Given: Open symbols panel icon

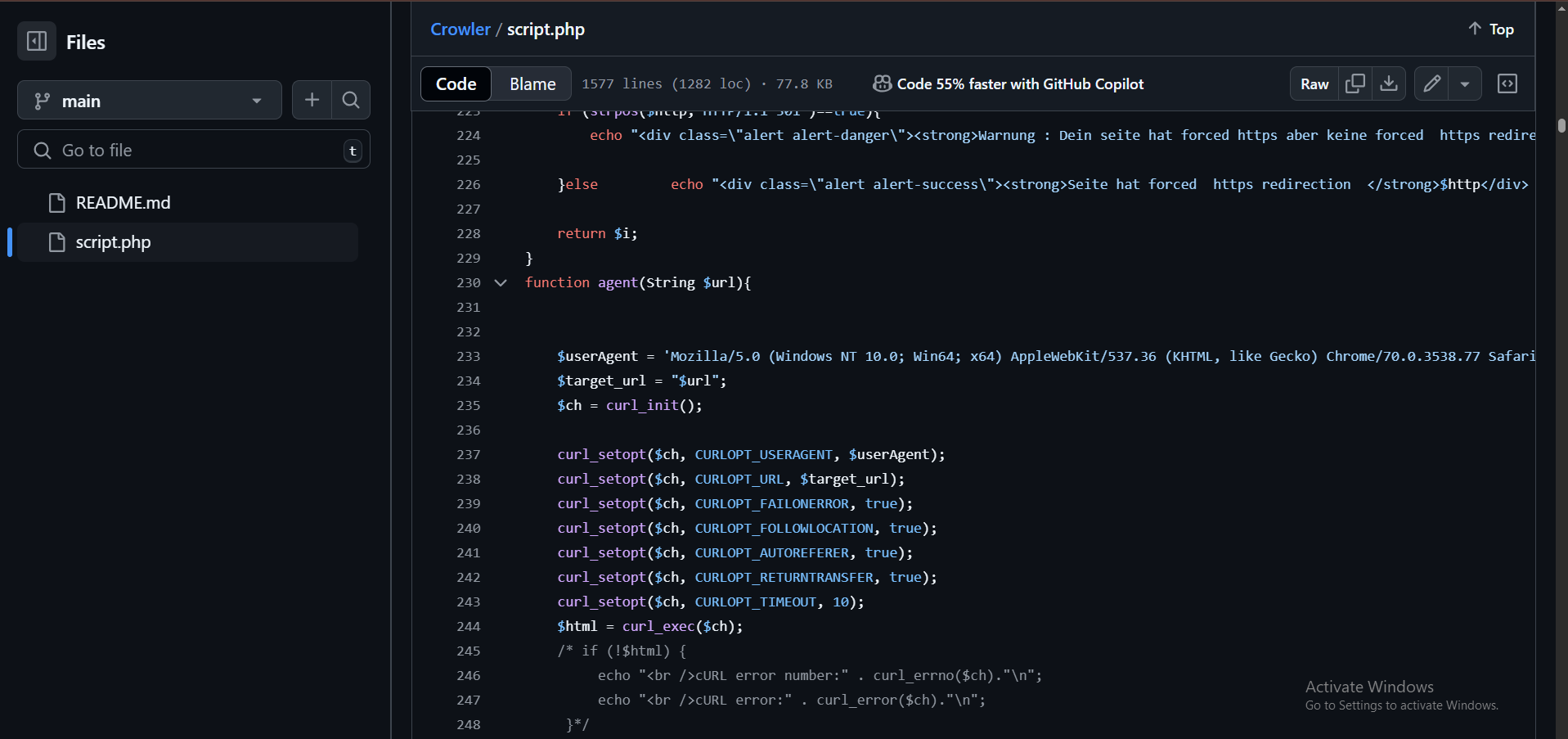Looking at the screenshot, I should click(x=1507, y=83).
